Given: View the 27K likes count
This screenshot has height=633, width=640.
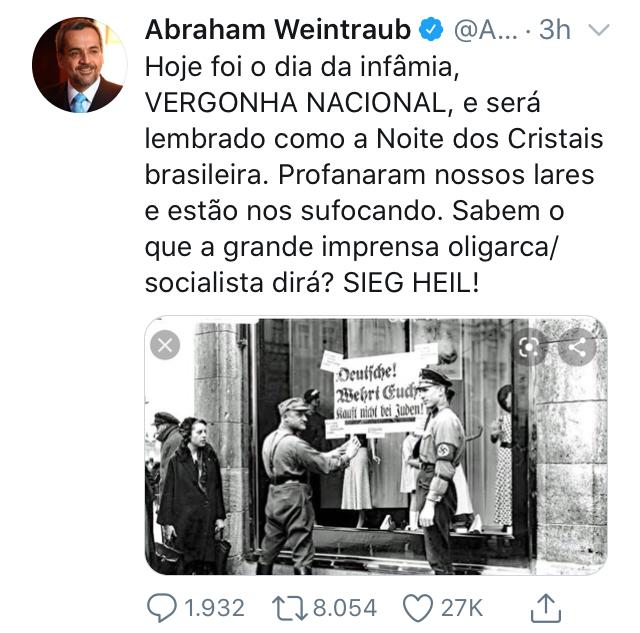Looking at the screenshot, I should pyautogui.click(x=462, y=608).
